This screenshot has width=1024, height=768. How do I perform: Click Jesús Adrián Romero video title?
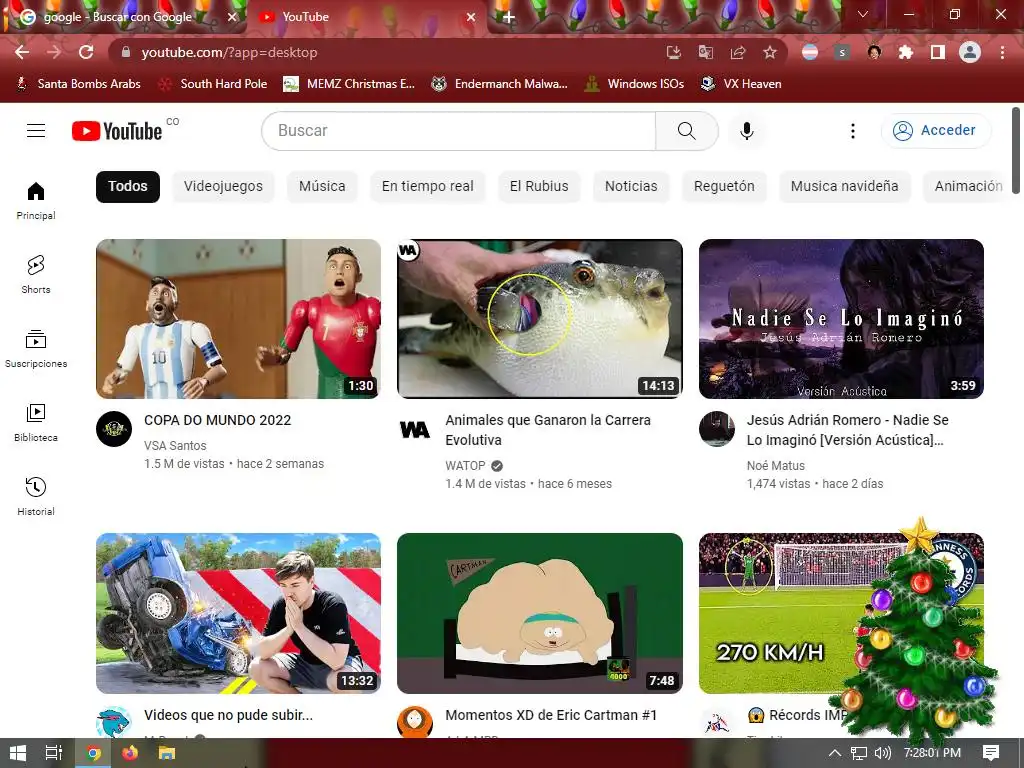point(848,430)
